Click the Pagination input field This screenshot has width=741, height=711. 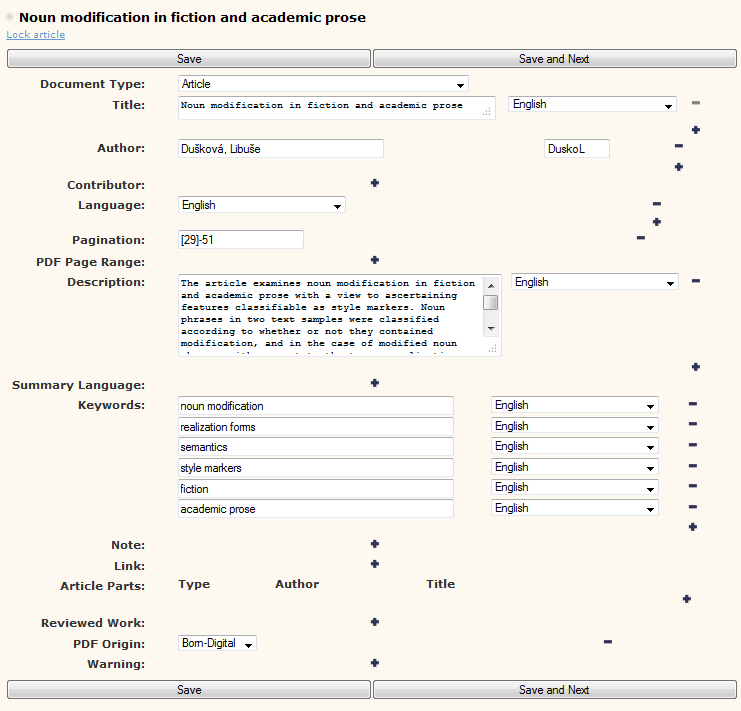click(x=240, y=240)
